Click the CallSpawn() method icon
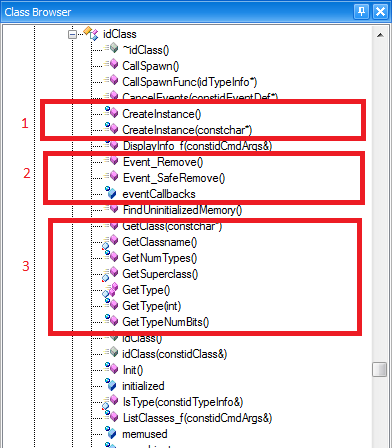The height and width of the screenshot is (448, 392). pyautogui.click(x=111, y=65)
